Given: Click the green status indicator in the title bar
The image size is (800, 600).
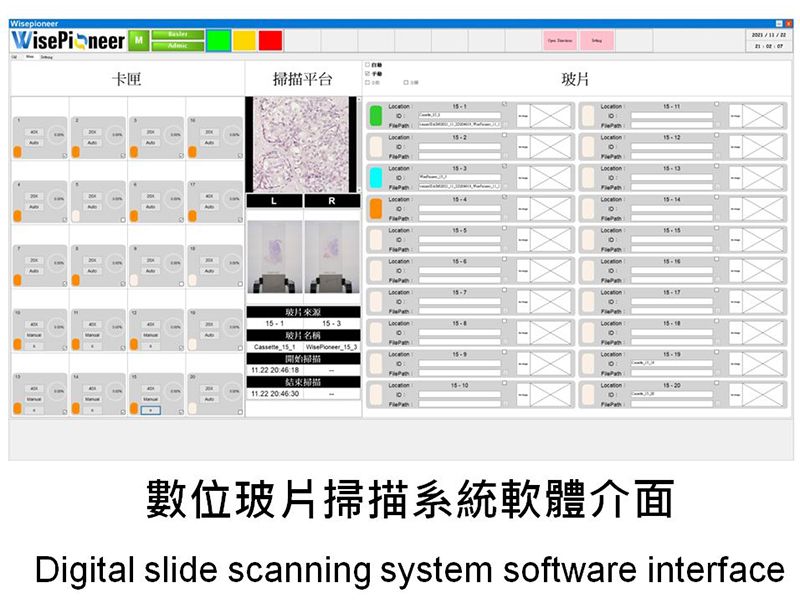Looking at the screenshot, I should tap(219, 39).
